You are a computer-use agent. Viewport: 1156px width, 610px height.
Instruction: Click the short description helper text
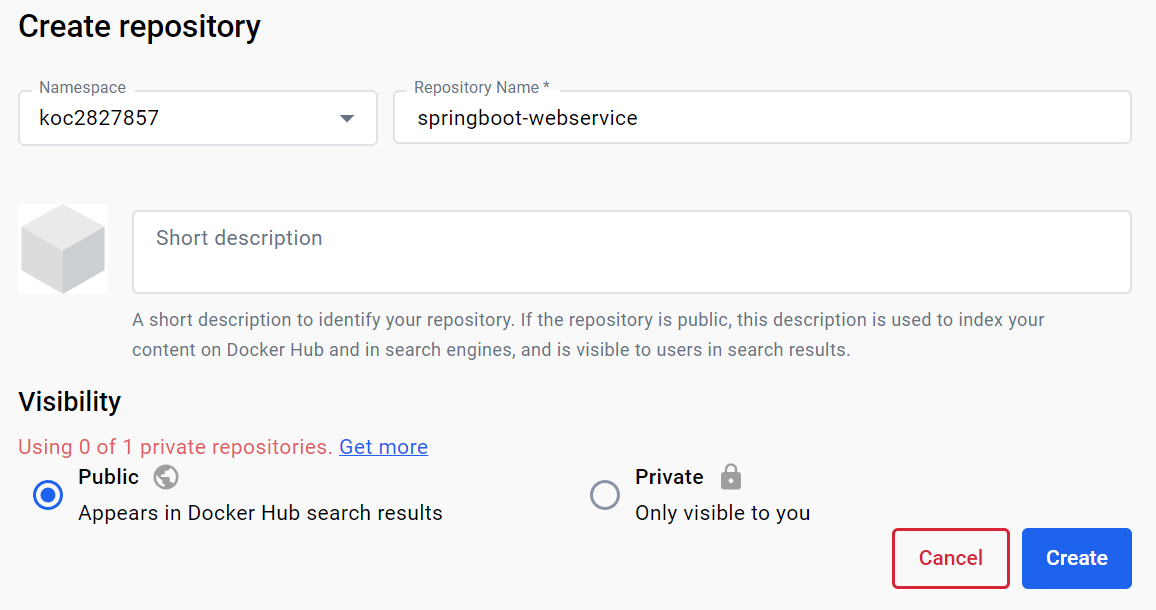[588, 335]
